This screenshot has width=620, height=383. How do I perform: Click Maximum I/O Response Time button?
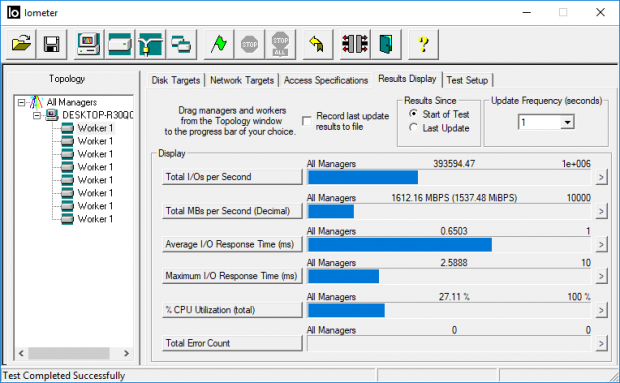[232, 276]
